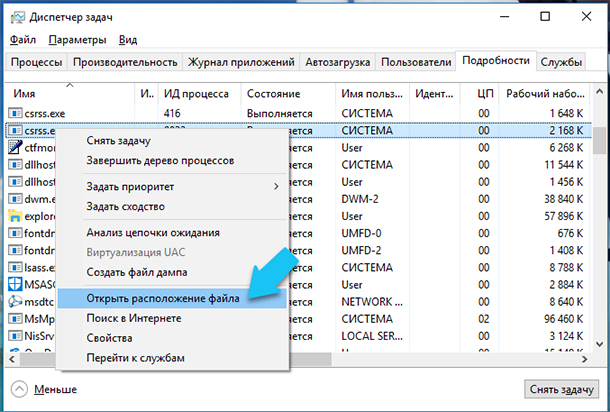Select the csrss.exe row with PID 416

click(x=298, y=113)
